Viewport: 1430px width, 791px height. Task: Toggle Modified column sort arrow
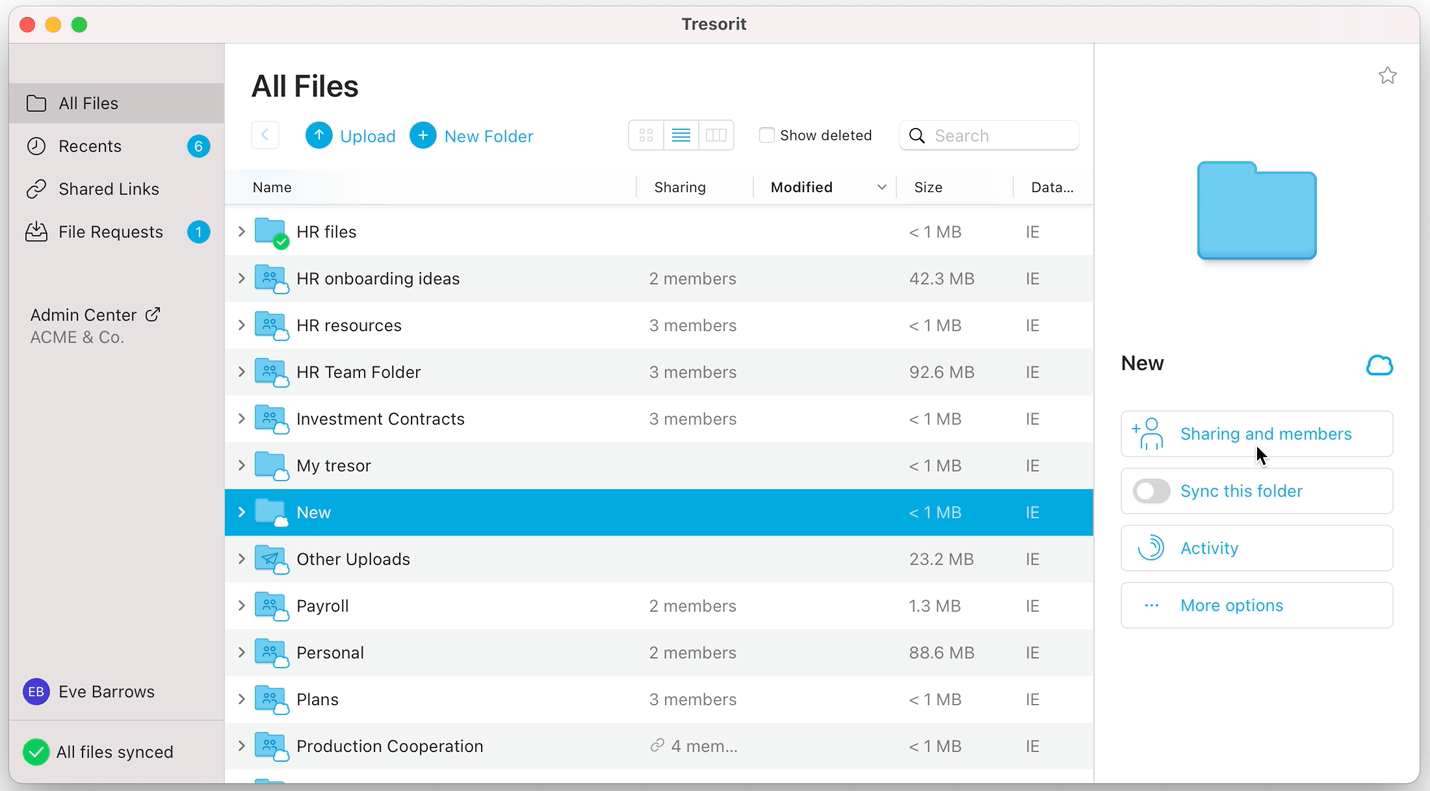881,187
